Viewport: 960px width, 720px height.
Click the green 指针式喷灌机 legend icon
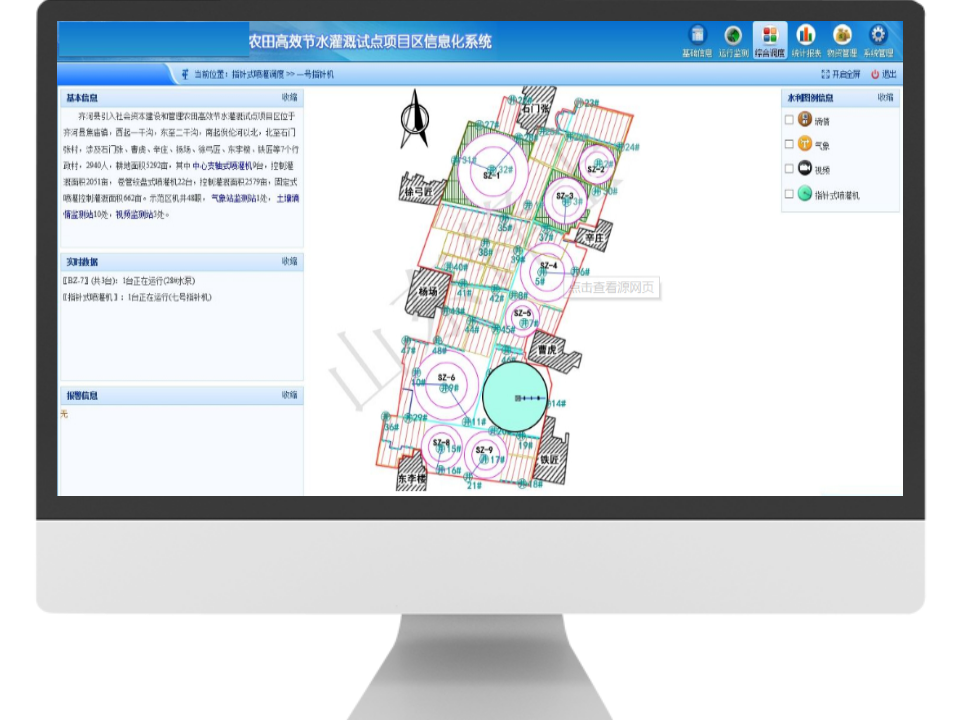805,194
